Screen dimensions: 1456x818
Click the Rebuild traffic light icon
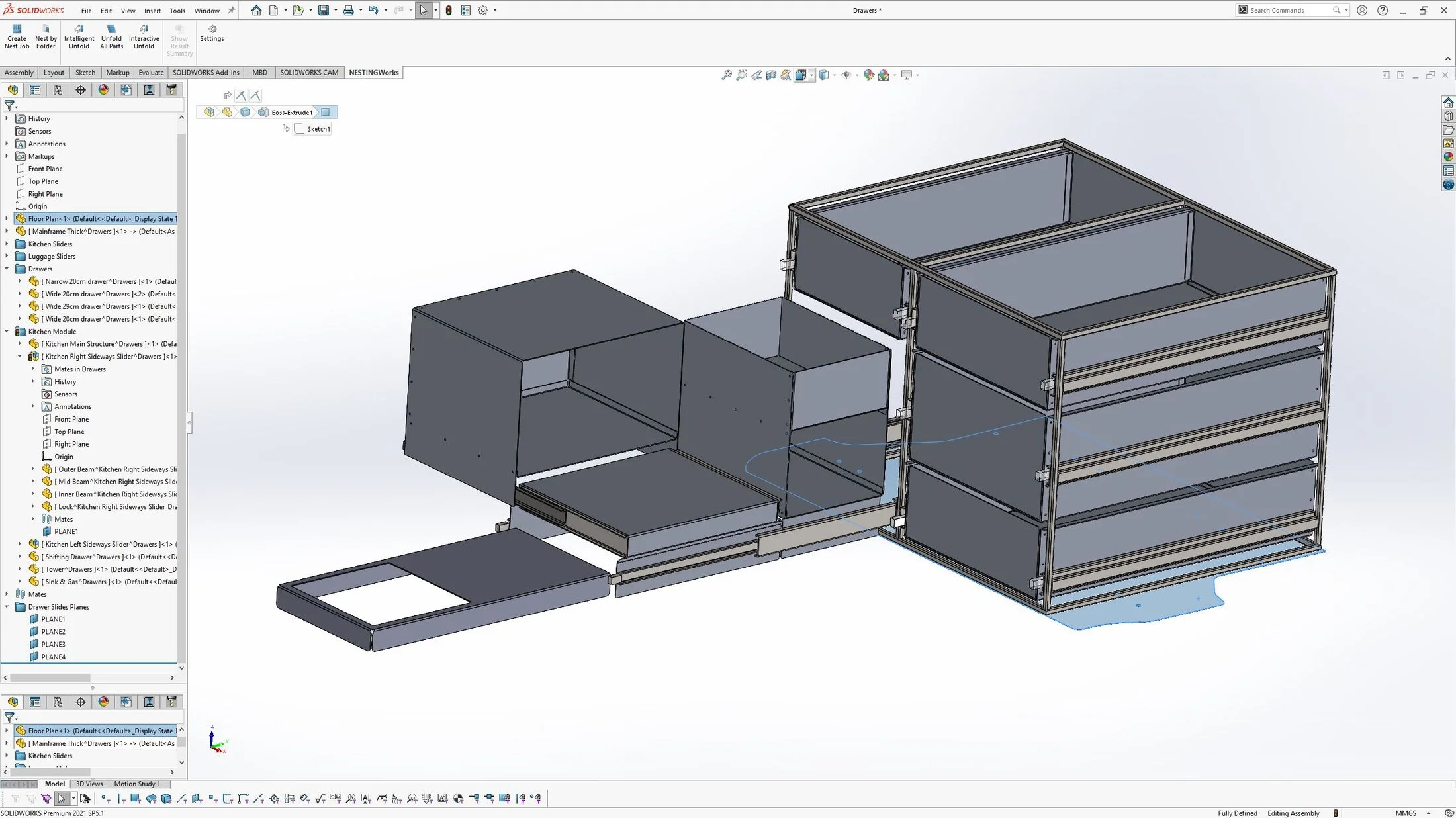point(449,10)
